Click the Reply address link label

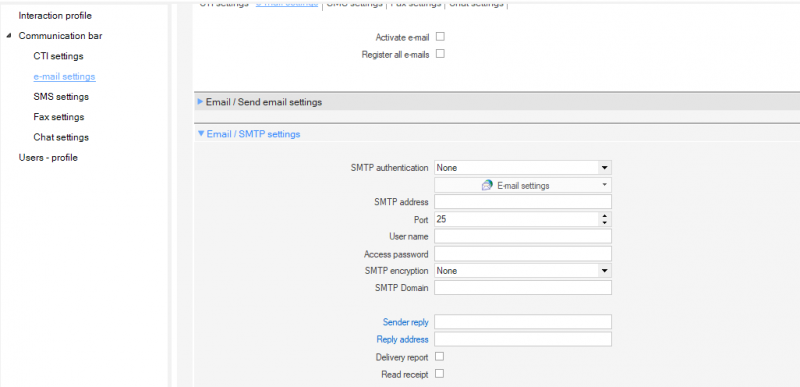(x=403, y=340)
